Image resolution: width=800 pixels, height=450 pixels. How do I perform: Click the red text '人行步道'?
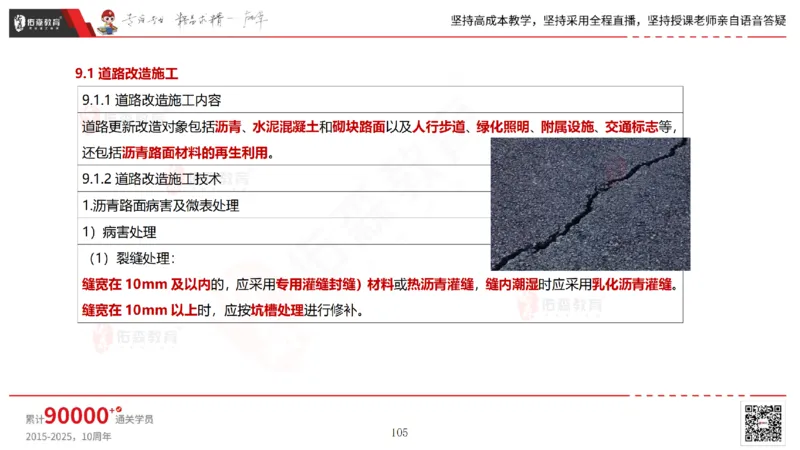[438, 127]
